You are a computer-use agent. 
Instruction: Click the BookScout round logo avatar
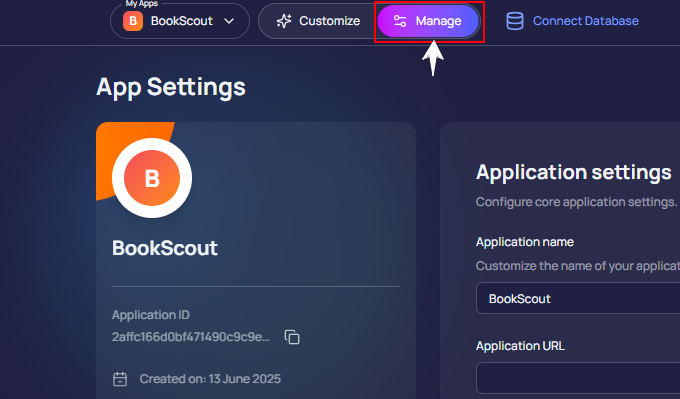pos(152,178)
